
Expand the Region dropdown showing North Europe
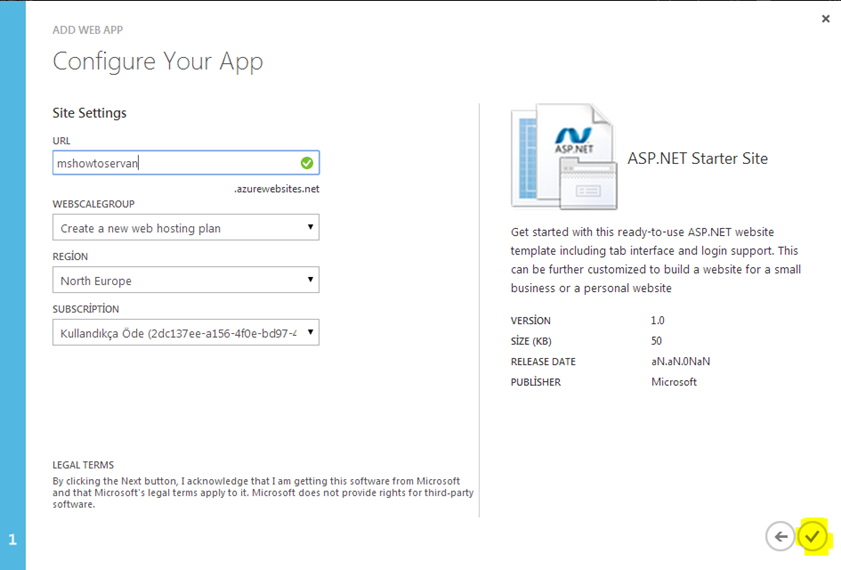186,281
